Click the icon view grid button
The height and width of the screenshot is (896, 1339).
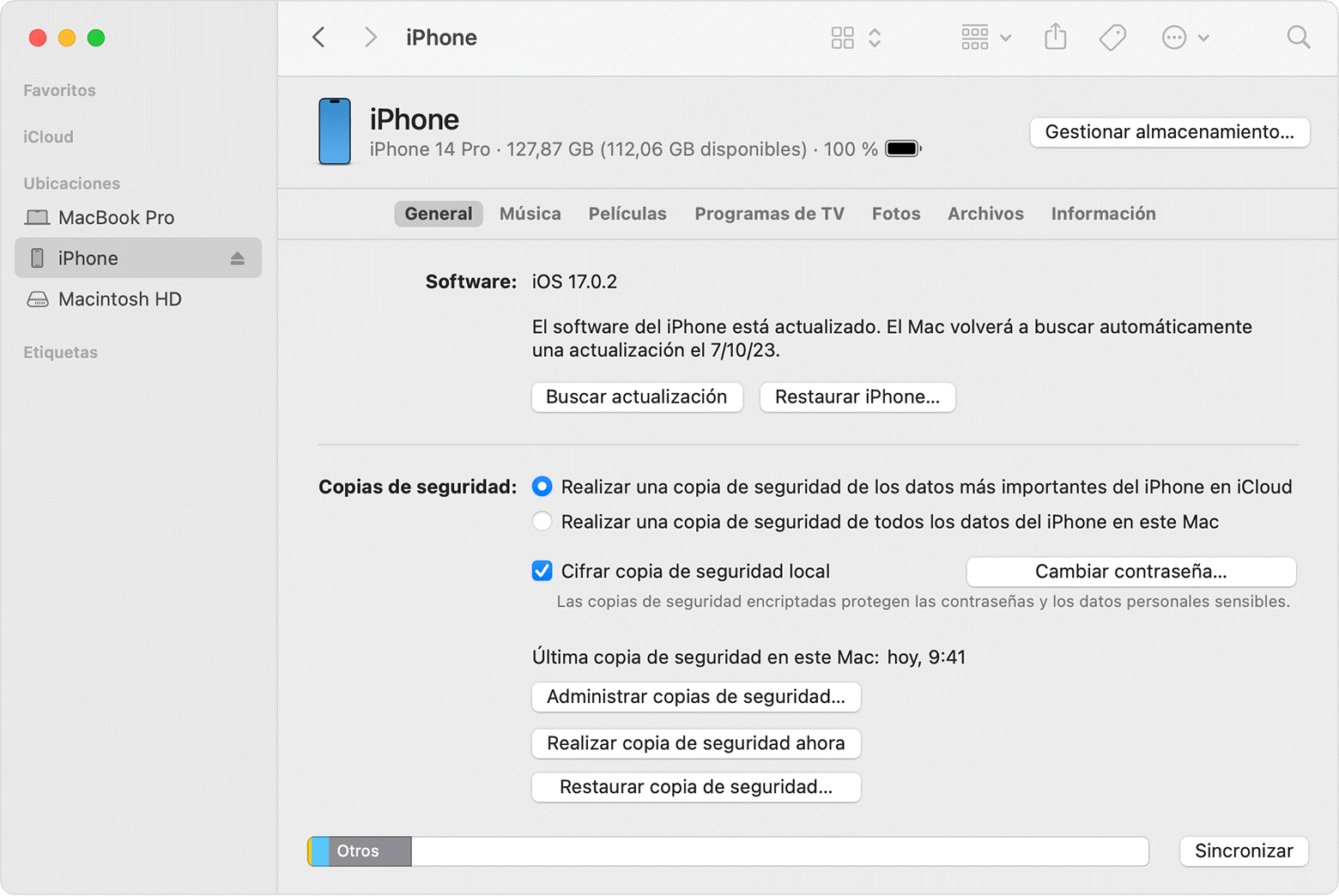pos(843,38)
